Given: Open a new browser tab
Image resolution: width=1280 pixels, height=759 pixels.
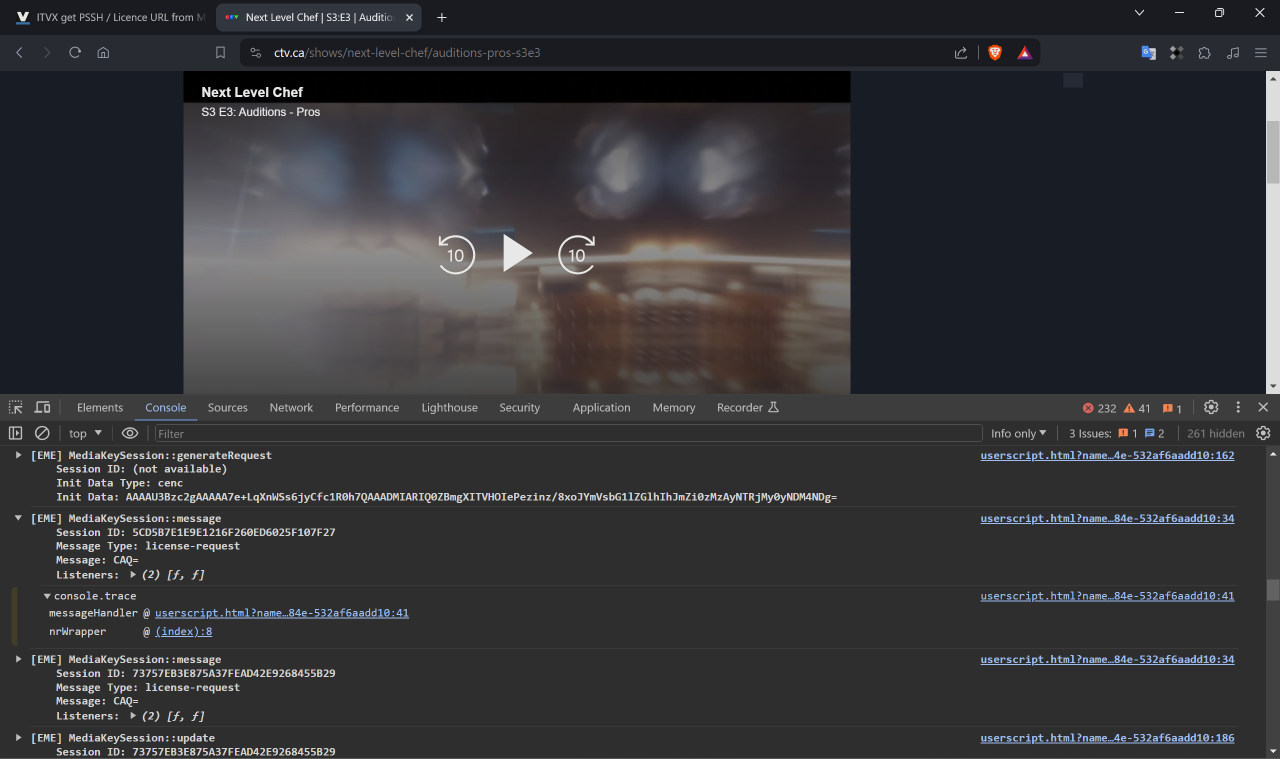Looking at the screenshot, I should click(x=442, y=17).
